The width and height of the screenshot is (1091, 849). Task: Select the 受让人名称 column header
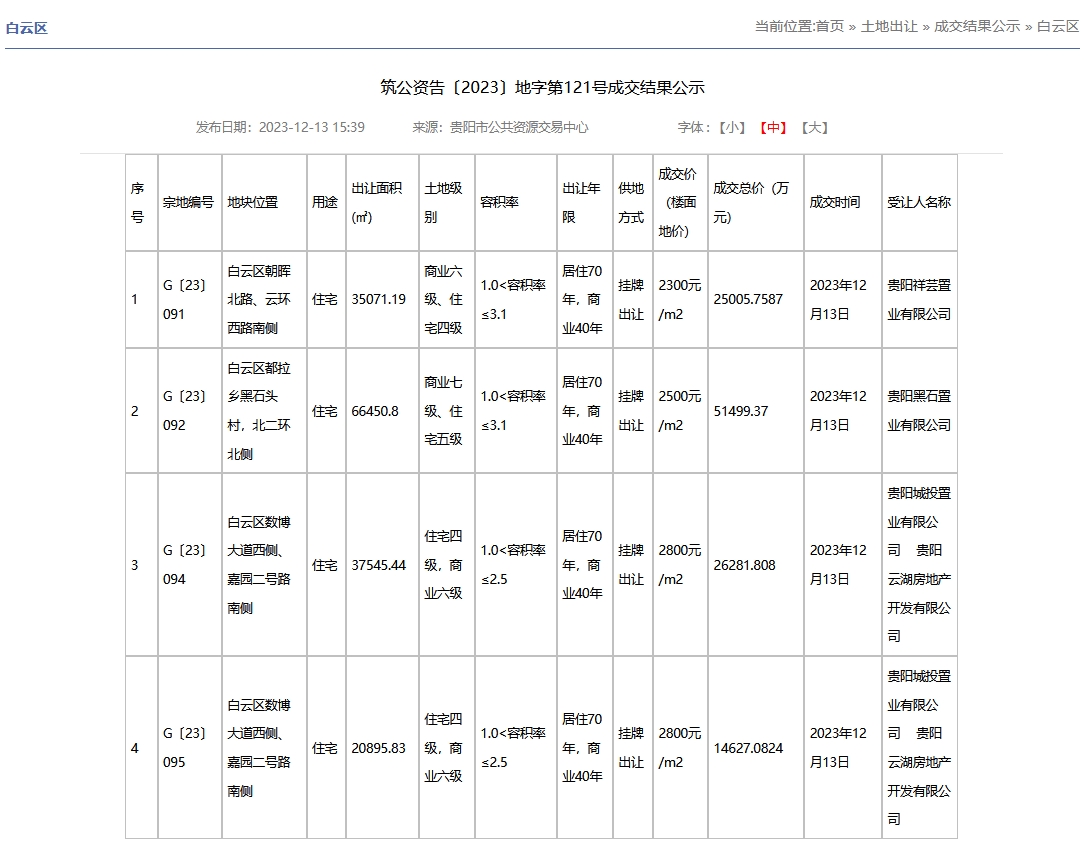(x=919, y=203)
